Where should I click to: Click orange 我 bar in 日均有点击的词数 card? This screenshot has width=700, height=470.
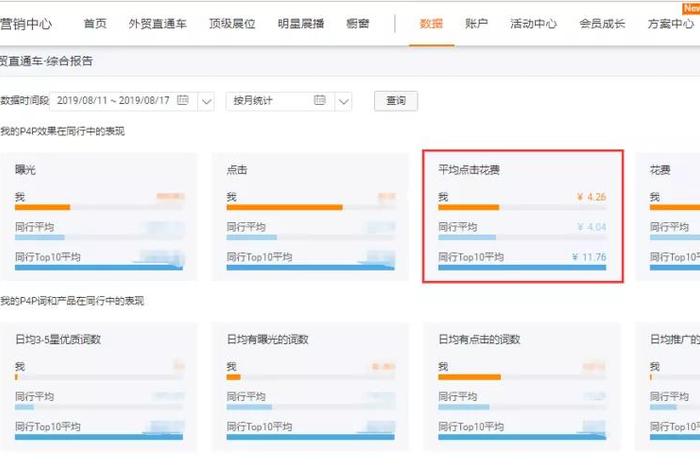point(469,377)
